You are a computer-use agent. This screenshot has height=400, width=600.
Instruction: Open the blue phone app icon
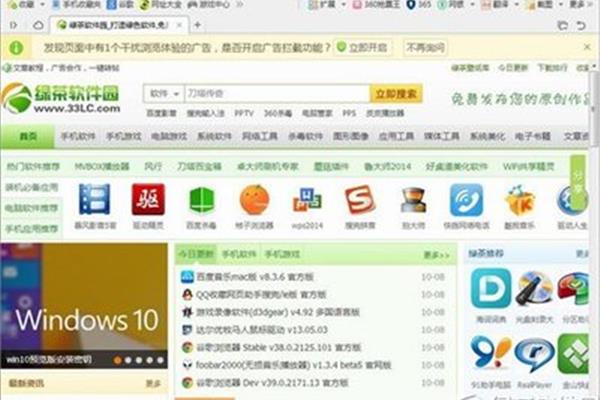click(466, 199)
